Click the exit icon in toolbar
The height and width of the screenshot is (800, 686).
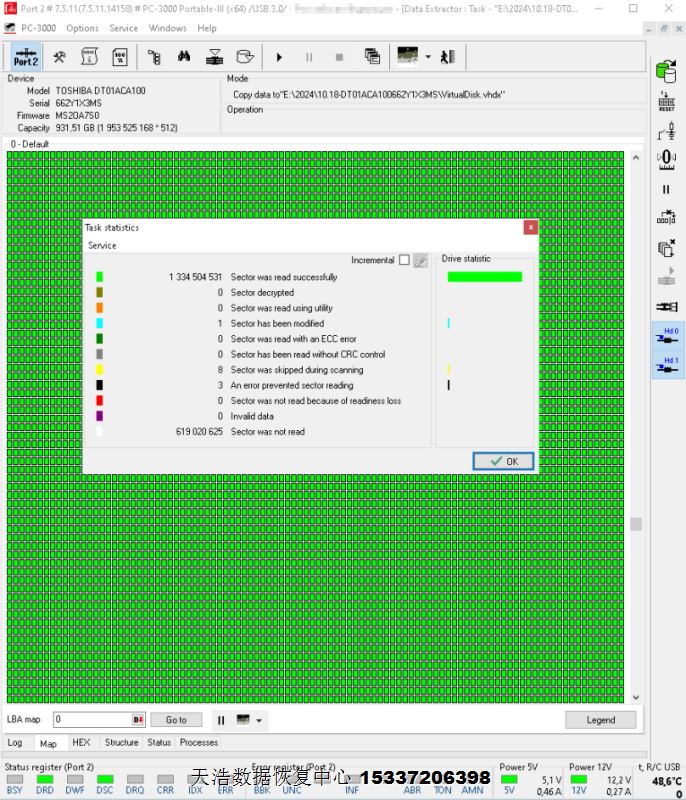(x=448, y=57)
